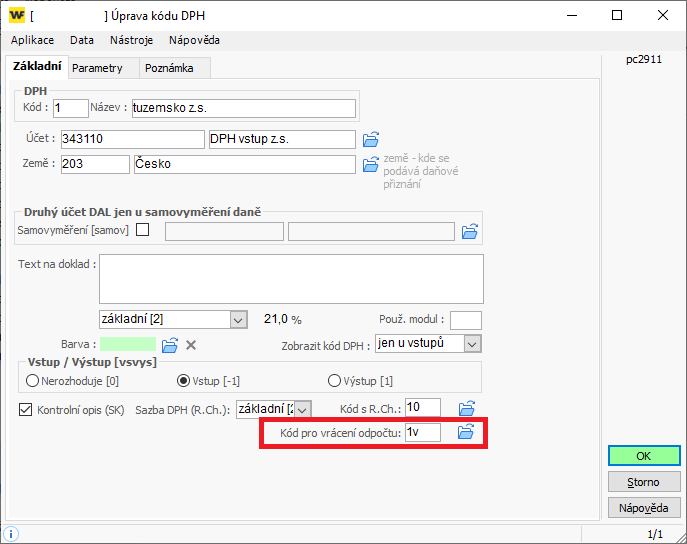The height and width of the screenshot is (544, 687).
Task: Open lookup folder for Kód s R.Ch.
Action: [465, 408]
